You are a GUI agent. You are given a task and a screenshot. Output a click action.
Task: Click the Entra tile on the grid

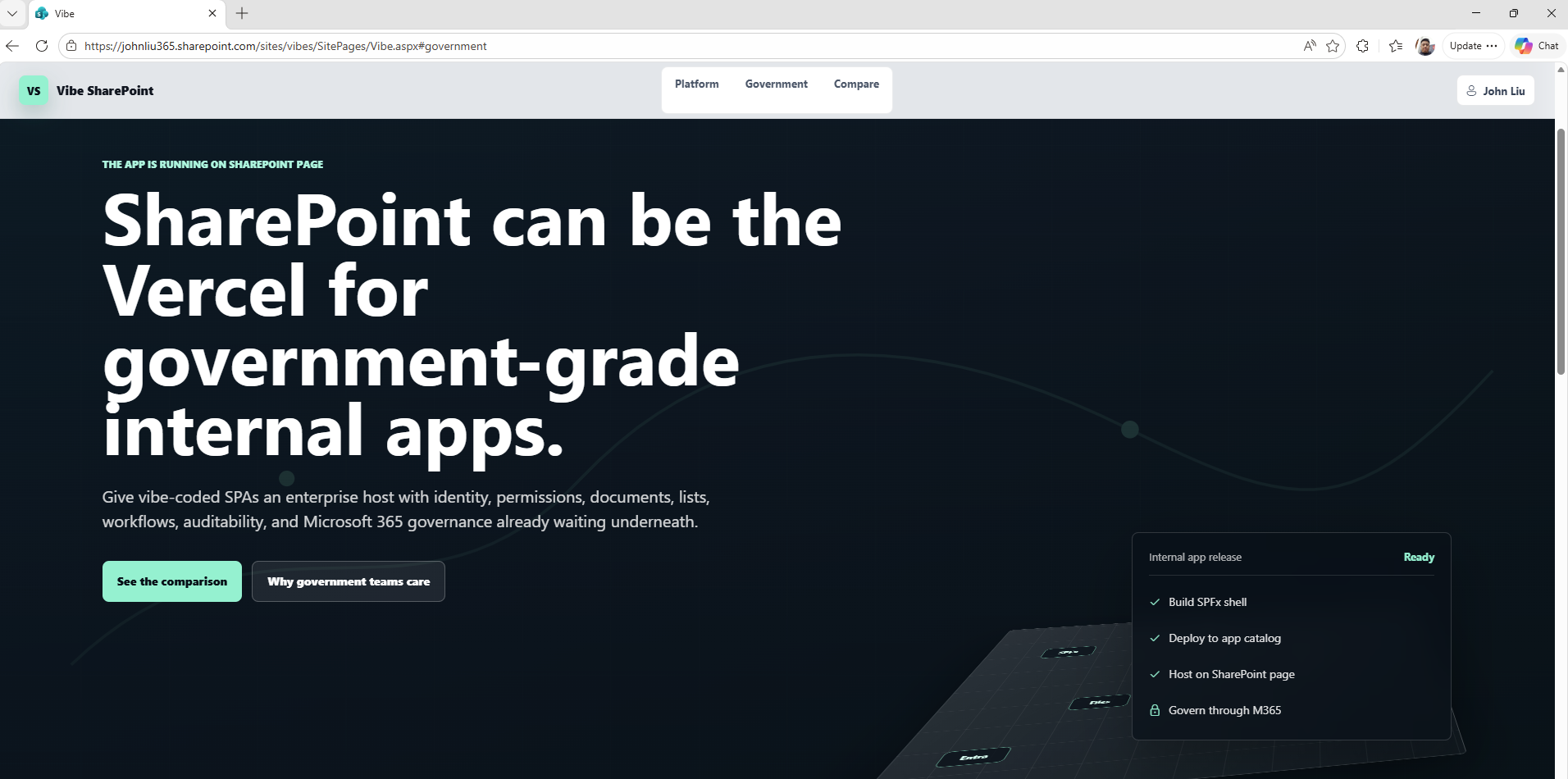(974, 756)
